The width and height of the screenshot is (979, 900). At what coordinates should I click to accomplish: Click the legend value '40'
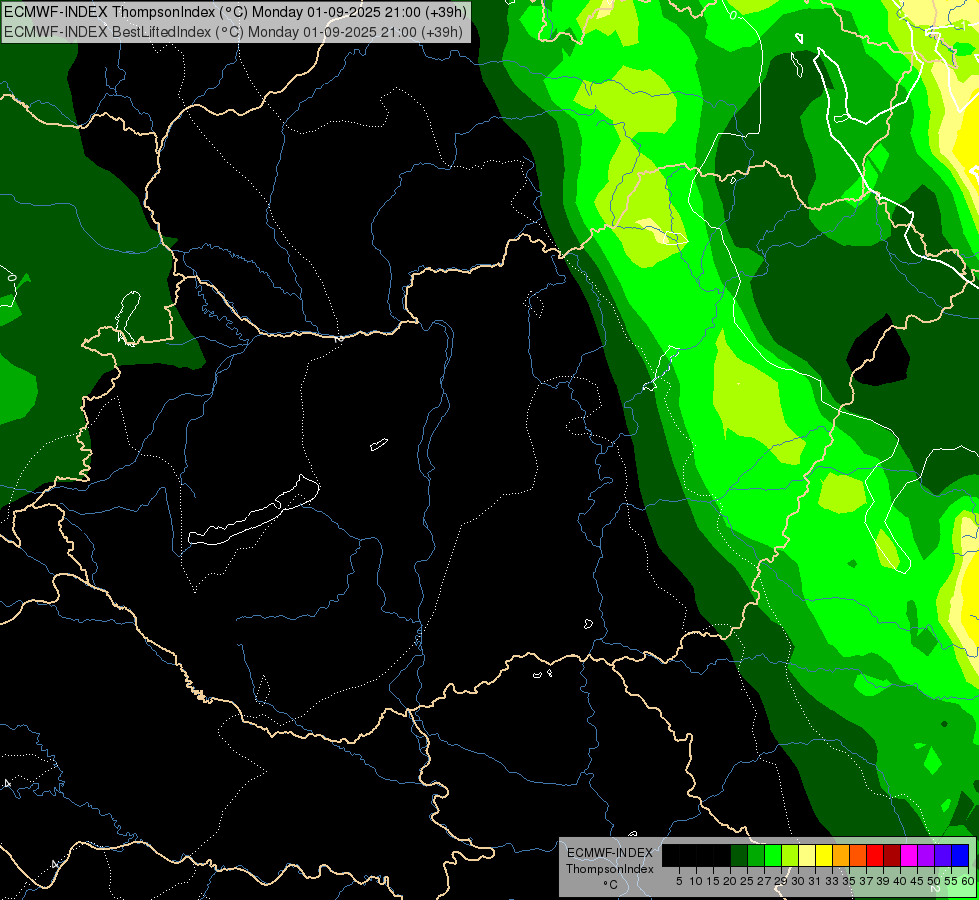point(900,881)
